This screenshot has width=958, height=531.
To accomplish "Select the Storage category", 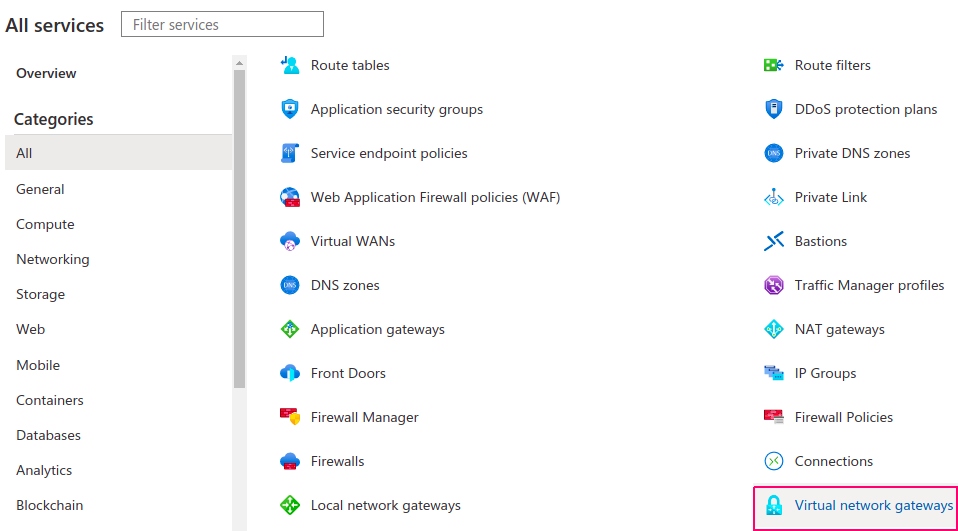I will pos(41,294).
